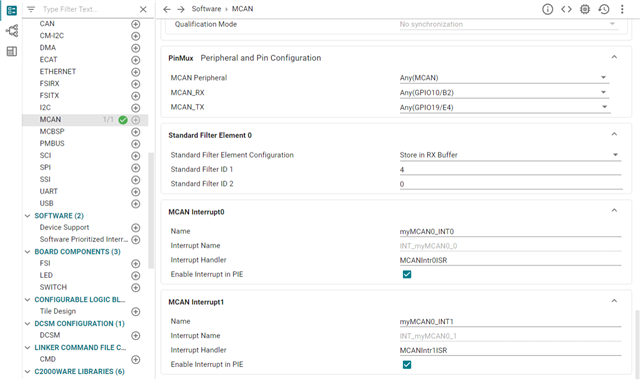Open device view chip icon

(x=585, y=9)
